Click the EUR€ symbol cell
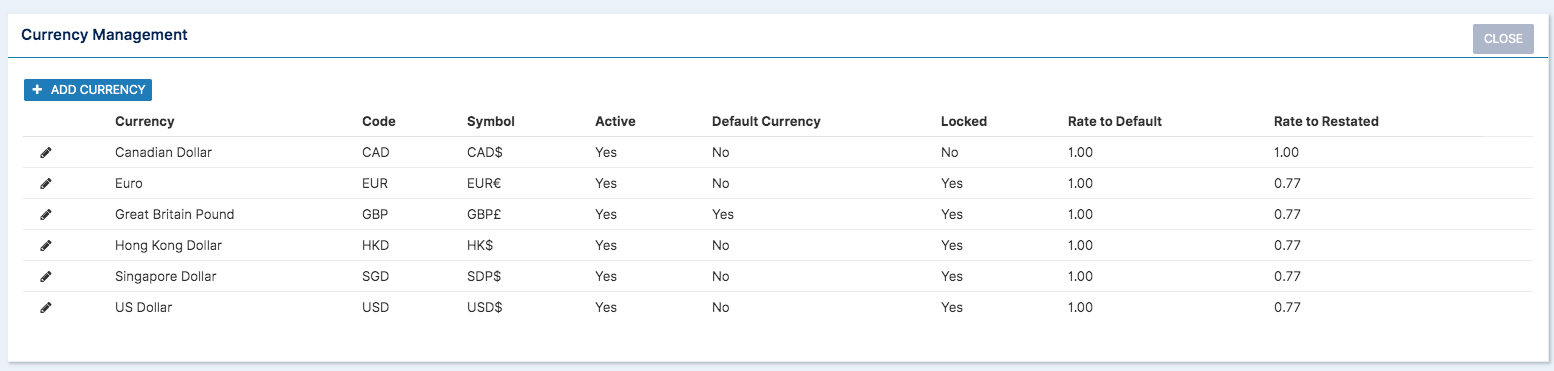The width and height of the screenshot is (1554, 371). pos(485,183)
